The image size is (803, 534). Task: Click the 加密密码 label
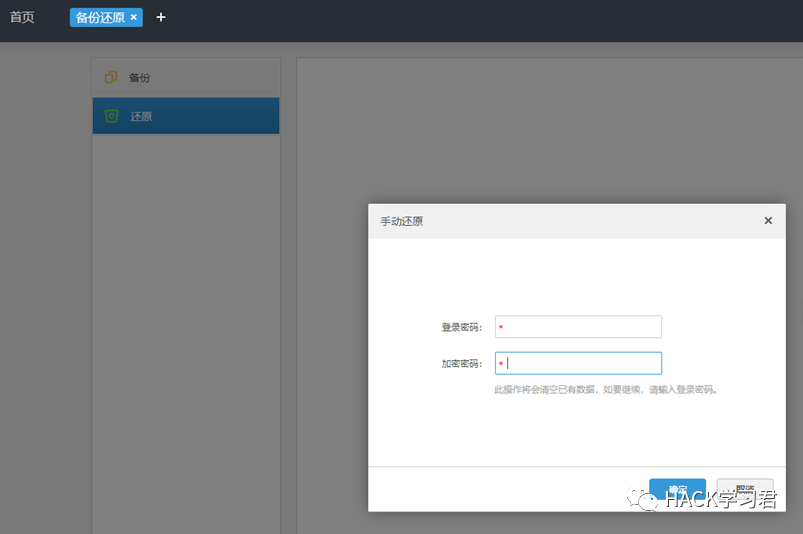point(462,364)
